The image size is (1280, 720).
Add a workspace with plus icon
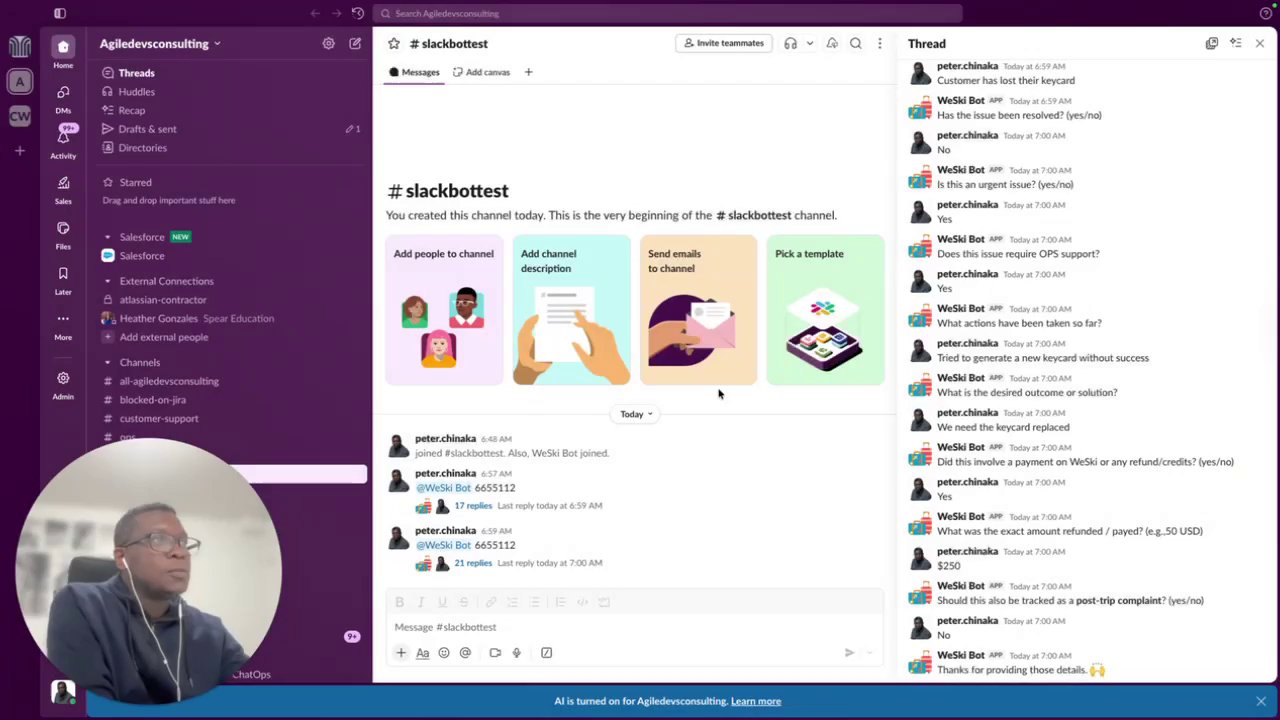coord(20,151)
